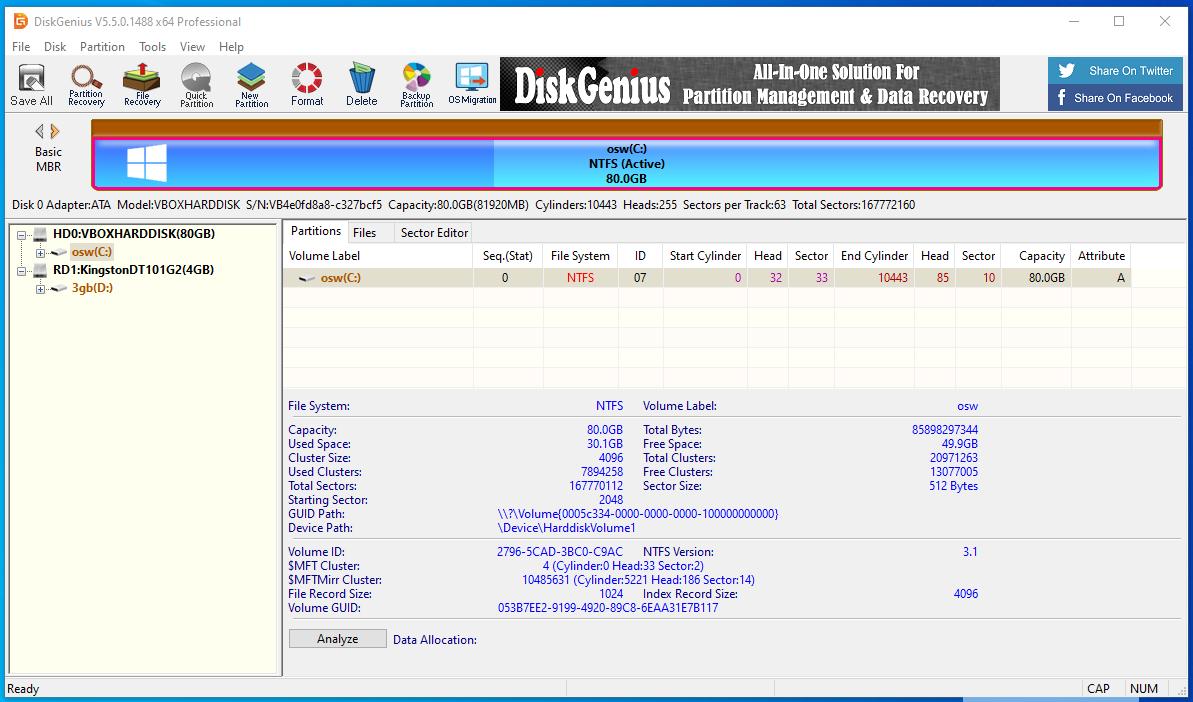Launch the OS Migration tool
The width and height of the screenshot is (1193, 702).
pos(472,84)
